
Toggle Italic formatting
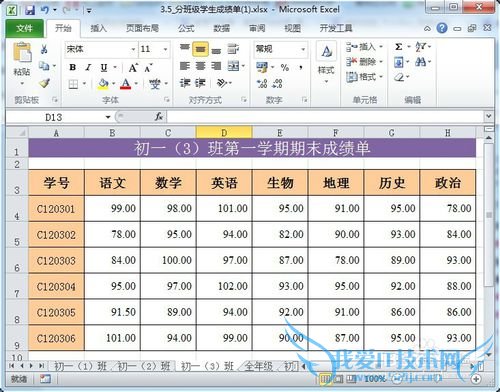tap(88, 67)
